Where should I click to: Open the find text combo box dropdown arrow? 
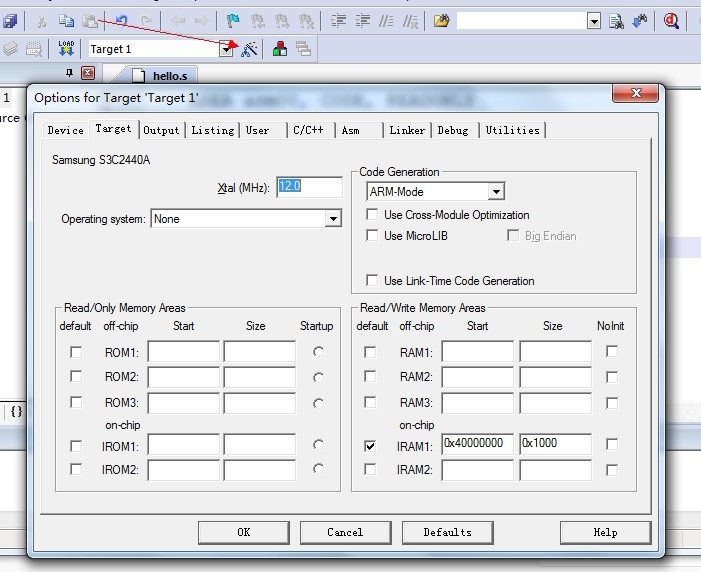coord(594,21)
